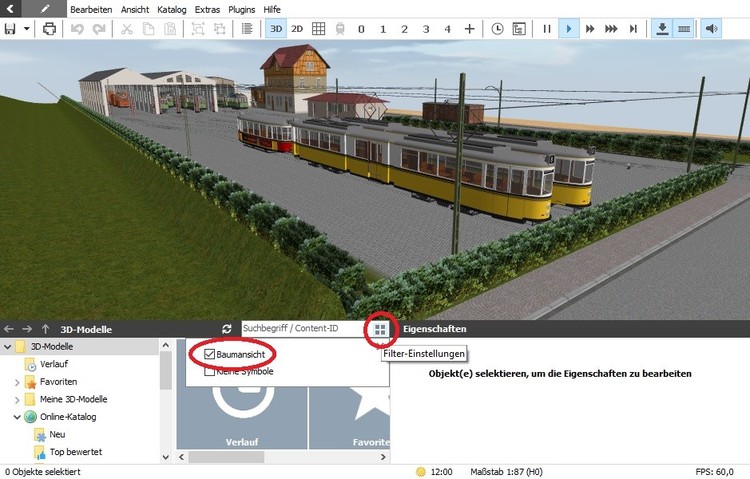Expand the Favoriten tree node

[17, 382]
